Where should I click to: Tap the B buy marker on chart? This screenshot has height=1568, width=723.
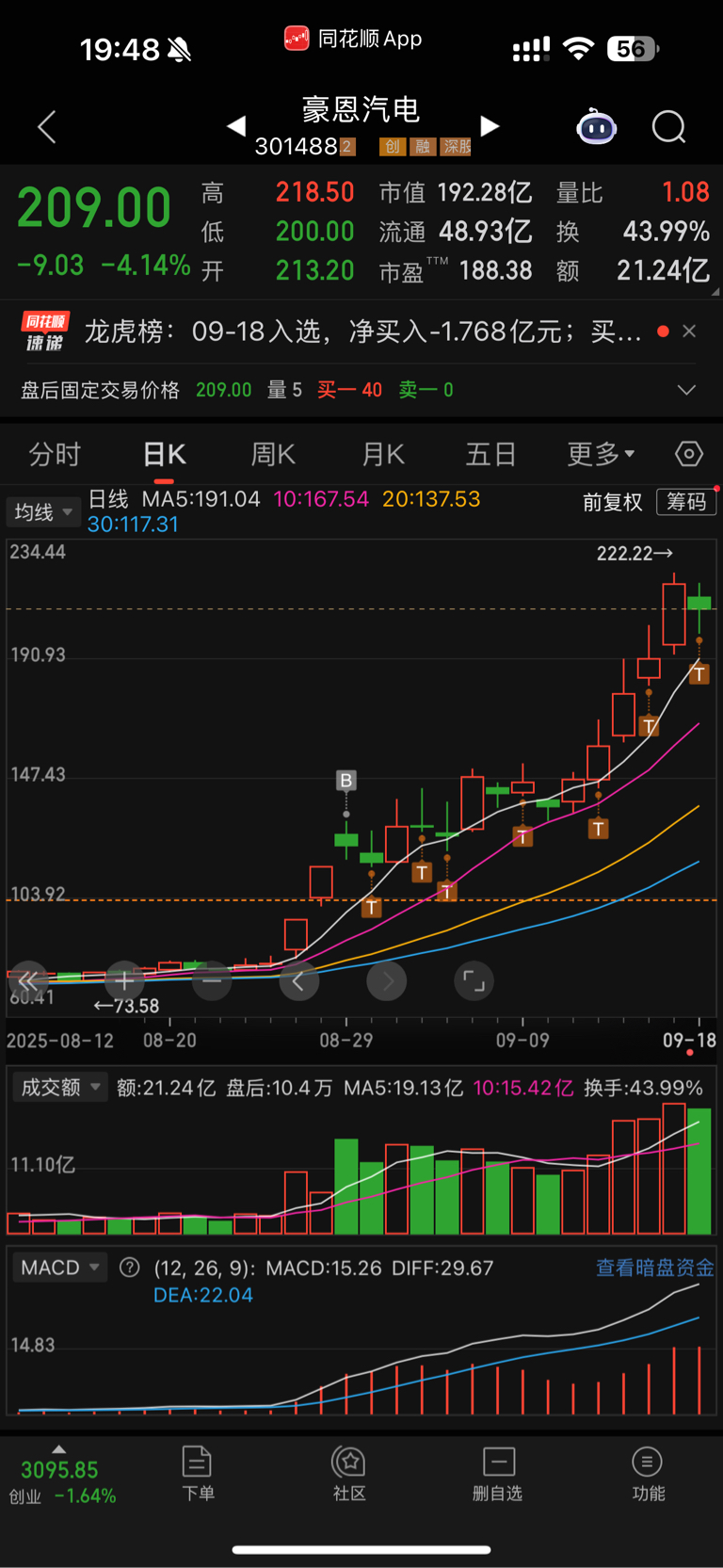point(346,780)
